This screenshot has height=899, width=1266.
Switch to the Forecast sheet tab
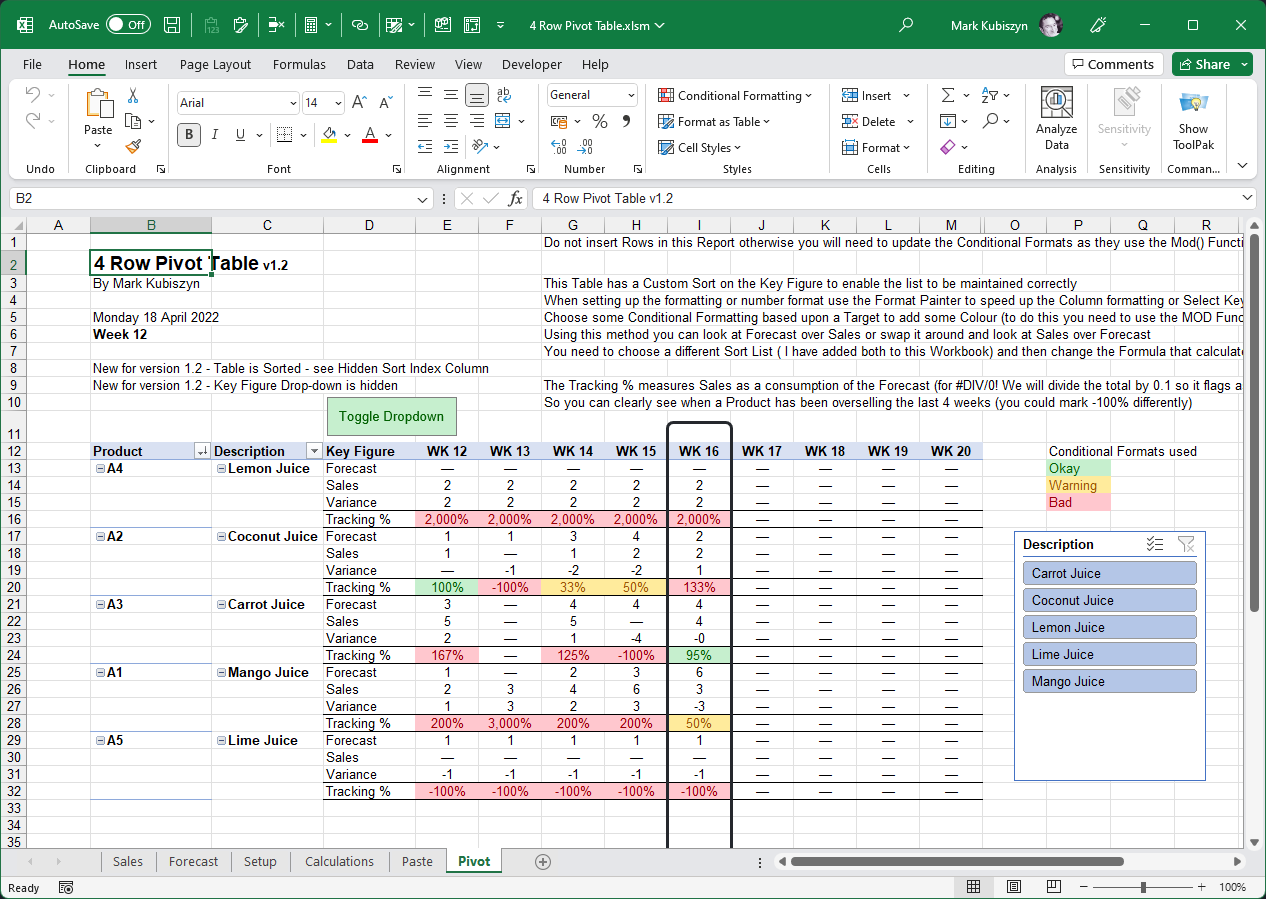(193, 861)
